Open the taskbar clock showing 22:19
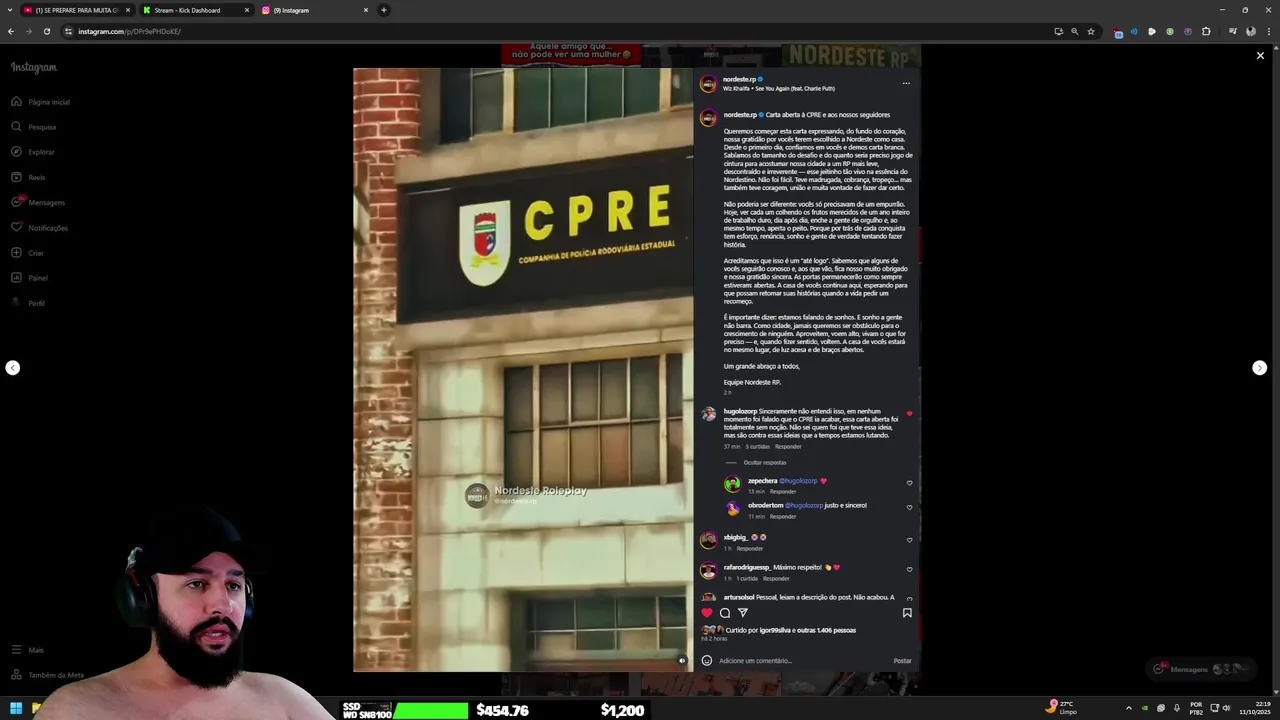This screenshot has width=1280, height=720. pos(1255,708)
